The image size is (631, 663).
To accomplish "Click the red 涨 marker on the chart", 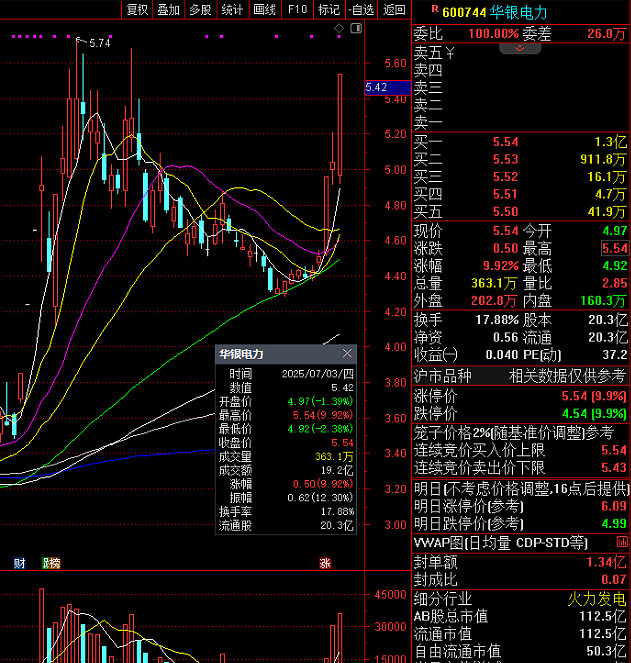I will point(325,563).
